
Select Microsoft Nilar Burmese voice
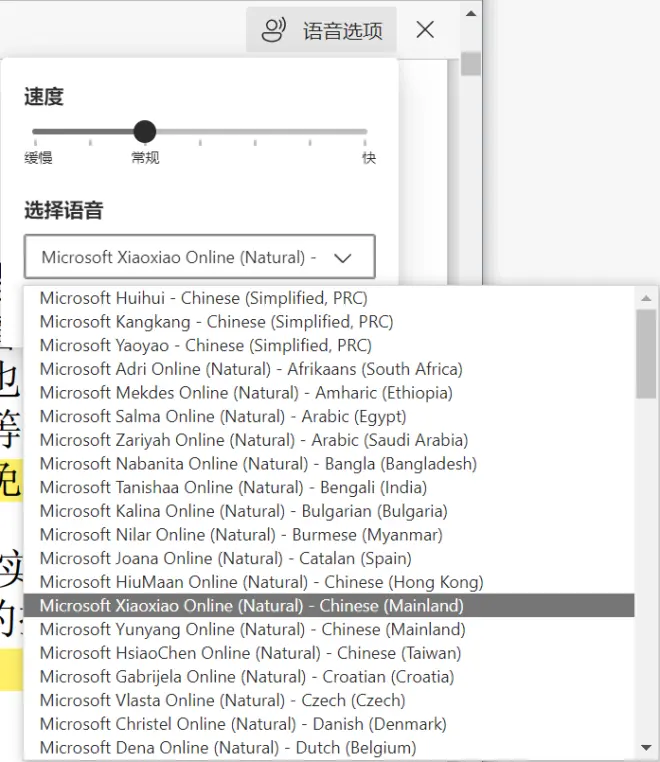point(329,535)
